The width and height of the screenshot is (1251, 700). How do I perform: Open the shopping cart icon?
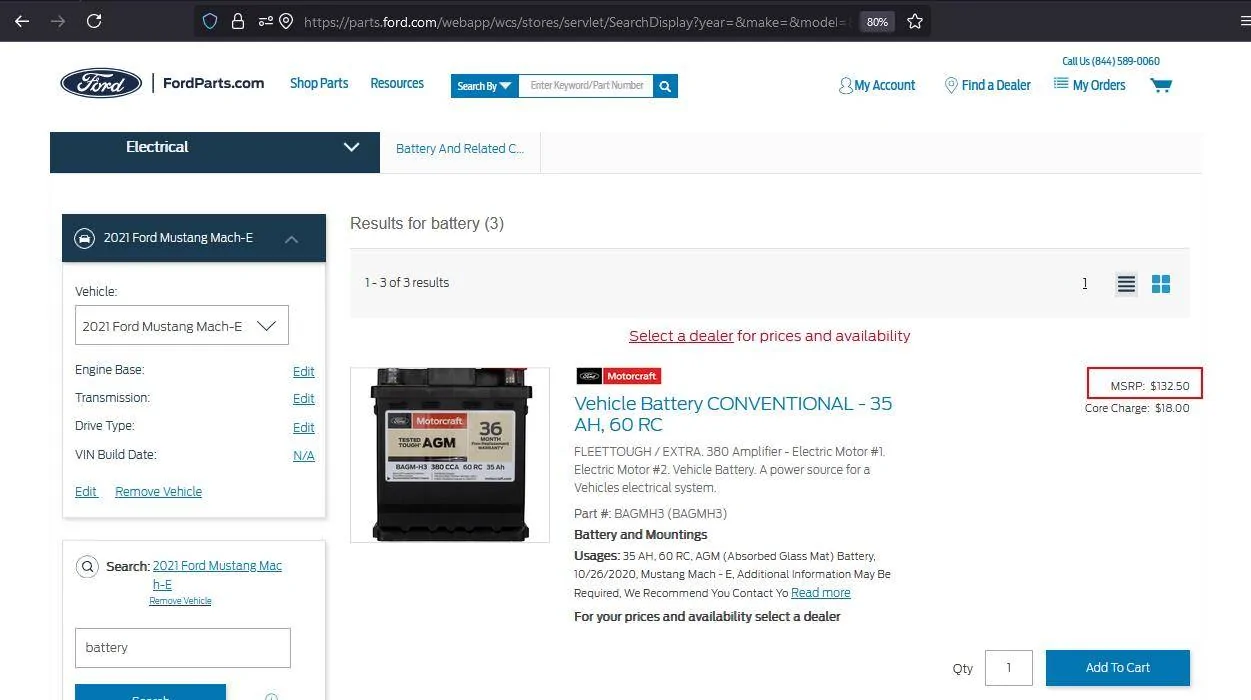tap(1161, 85)
